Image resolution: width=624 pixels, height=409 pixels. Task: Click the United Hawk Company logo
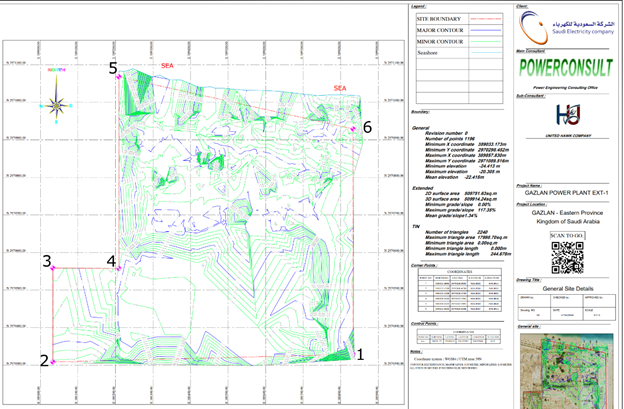(568, 115)
